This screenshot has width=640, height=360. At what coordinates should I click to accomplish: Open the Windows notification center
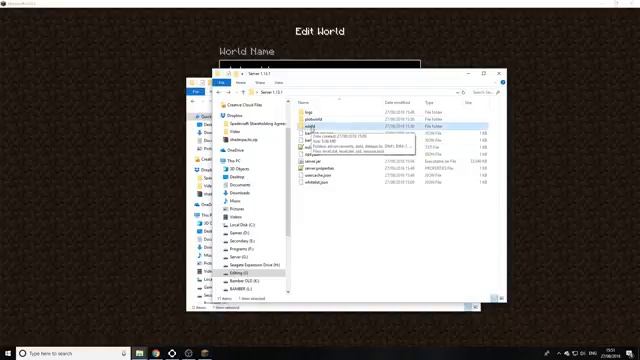[x=629, y=353]
